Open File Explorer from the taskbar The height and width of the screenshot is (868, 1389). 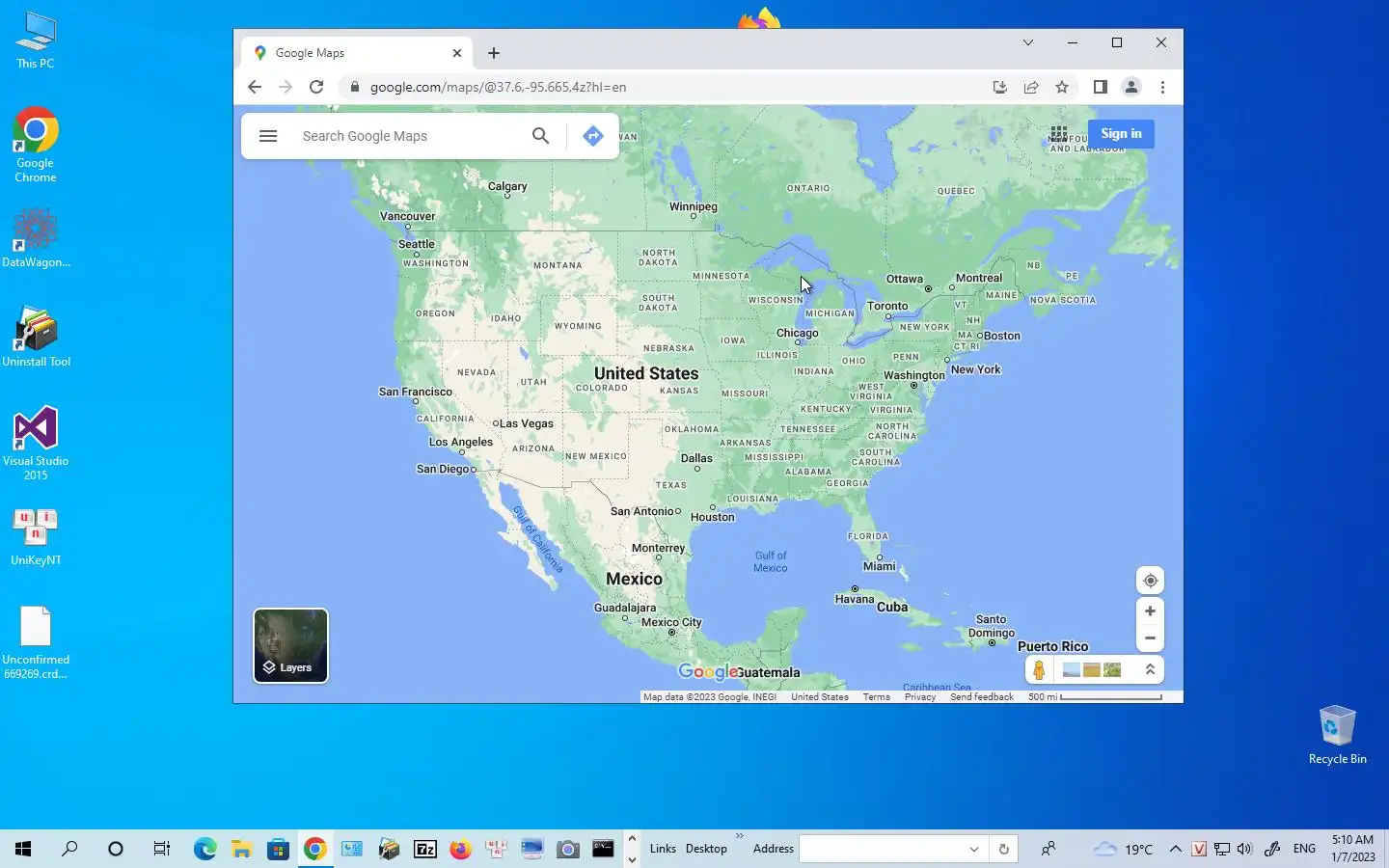pos(242,849)
